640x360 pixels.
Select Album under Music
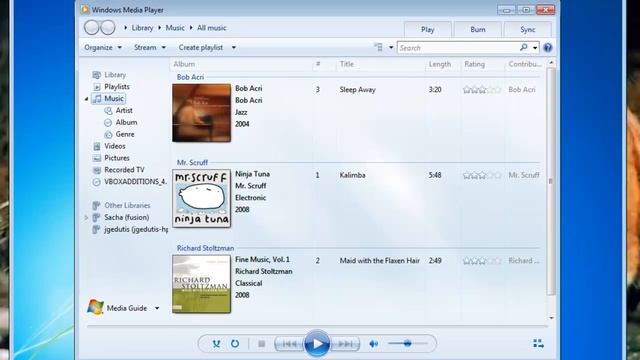[126, 122]
